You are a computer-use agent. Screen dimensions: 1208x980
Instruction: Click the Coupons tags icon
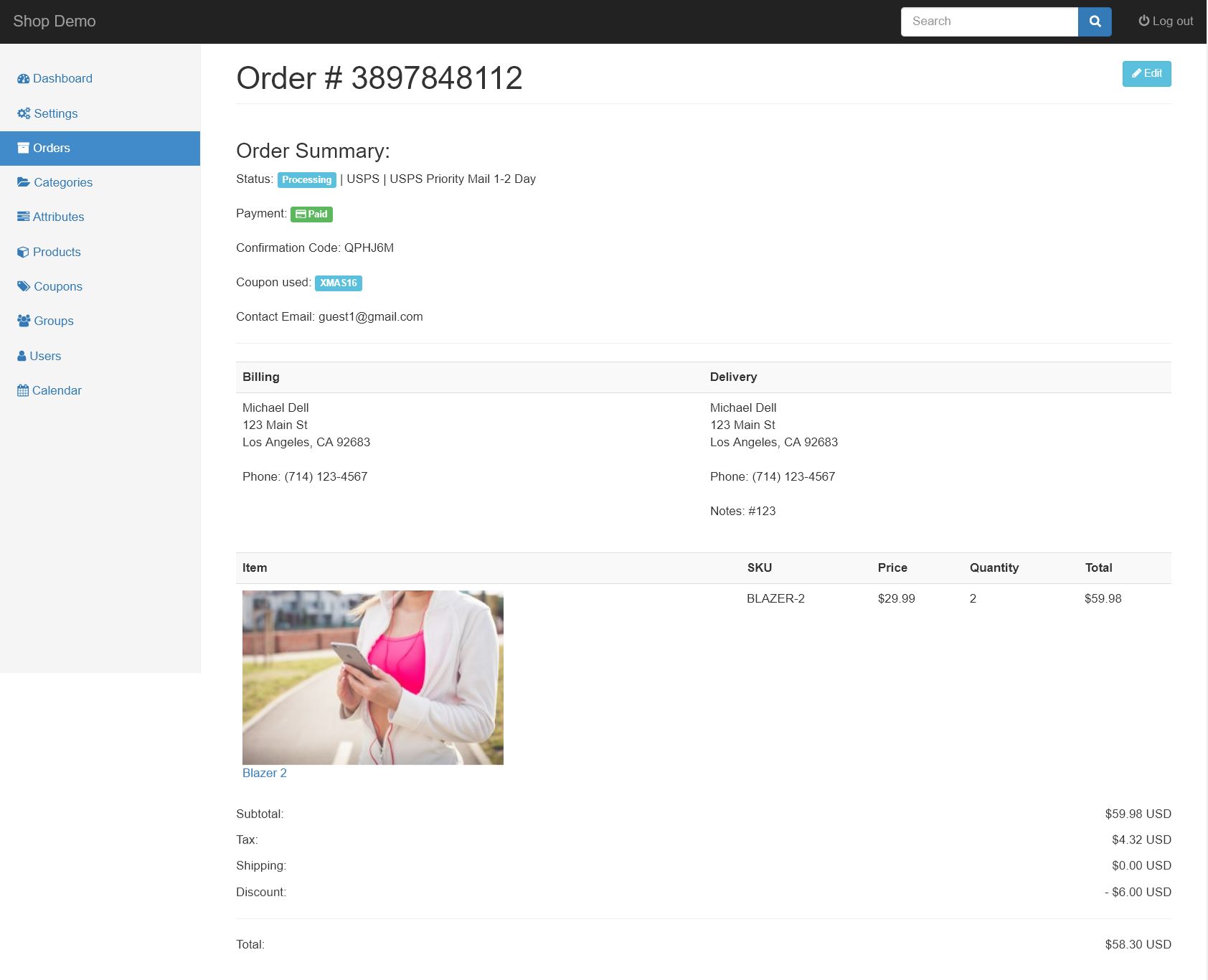click(24, 286)
